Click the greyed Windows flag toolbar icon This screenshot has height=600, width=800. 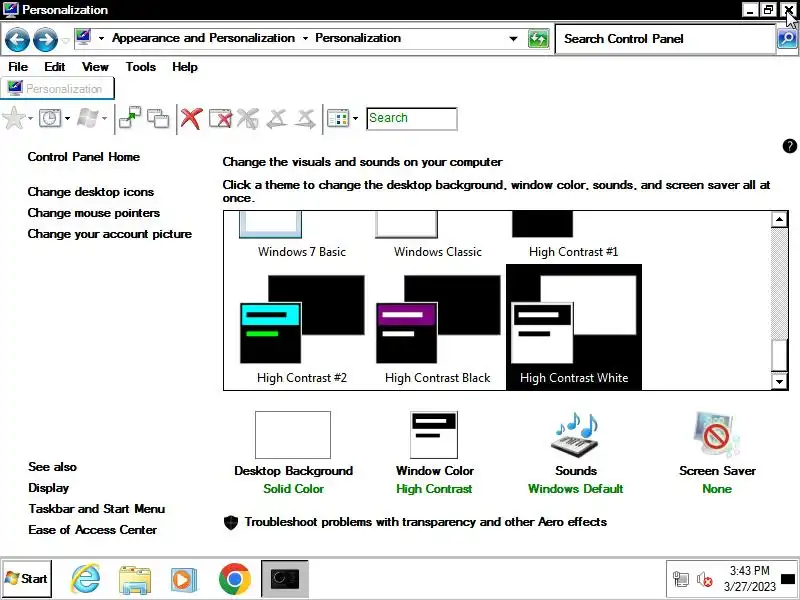point(87,118)
